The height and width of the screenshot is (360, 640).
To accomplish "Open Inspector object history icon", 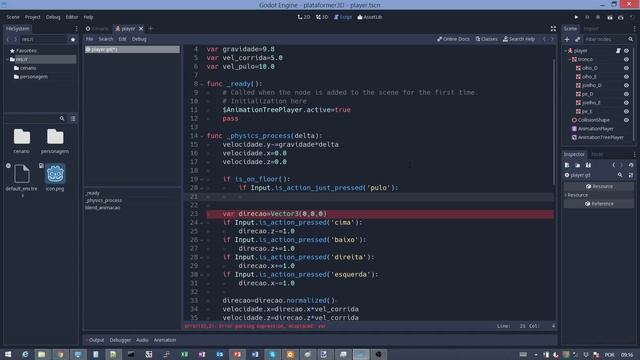I will click(631, 165).
